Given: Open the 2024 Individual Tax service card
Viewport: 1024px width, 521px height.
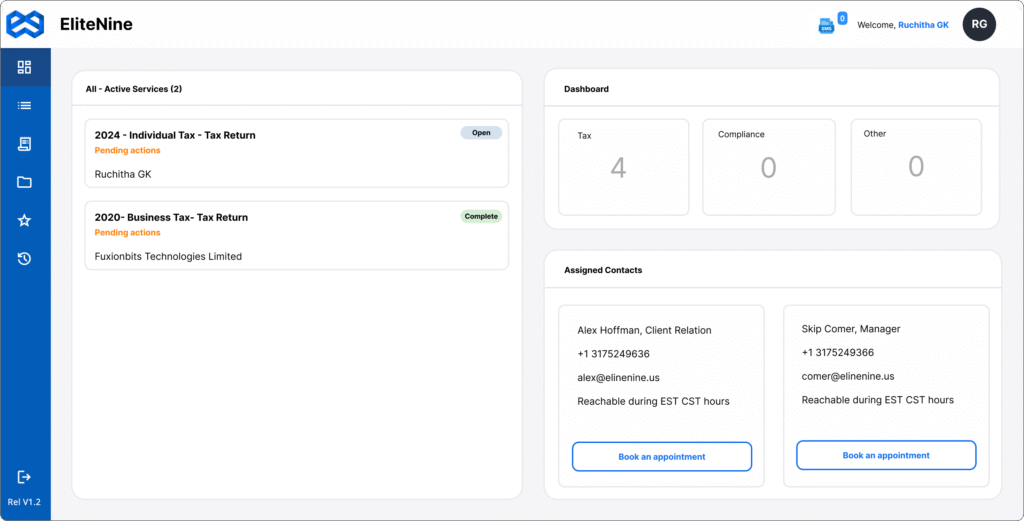Looking at the screenshot, I should coord(296,153).
